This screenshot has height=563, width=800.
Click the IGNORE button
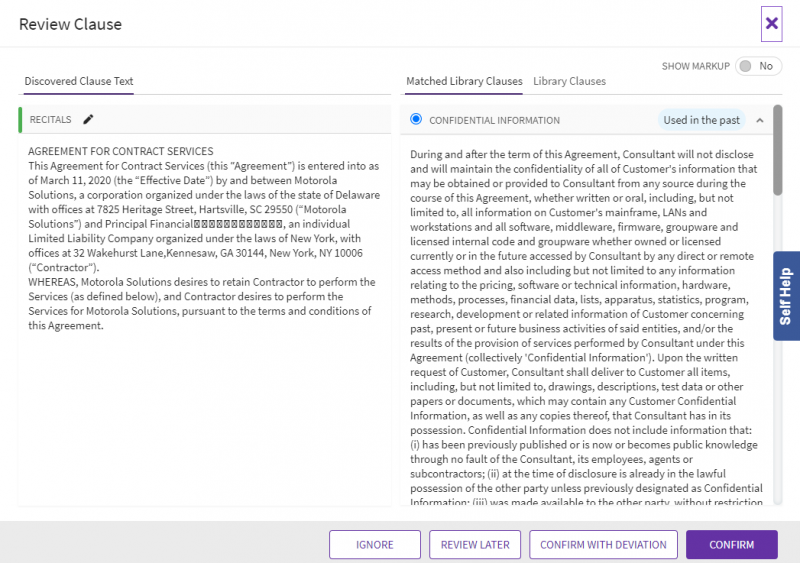pyautogui.click(x=374, y=545)
